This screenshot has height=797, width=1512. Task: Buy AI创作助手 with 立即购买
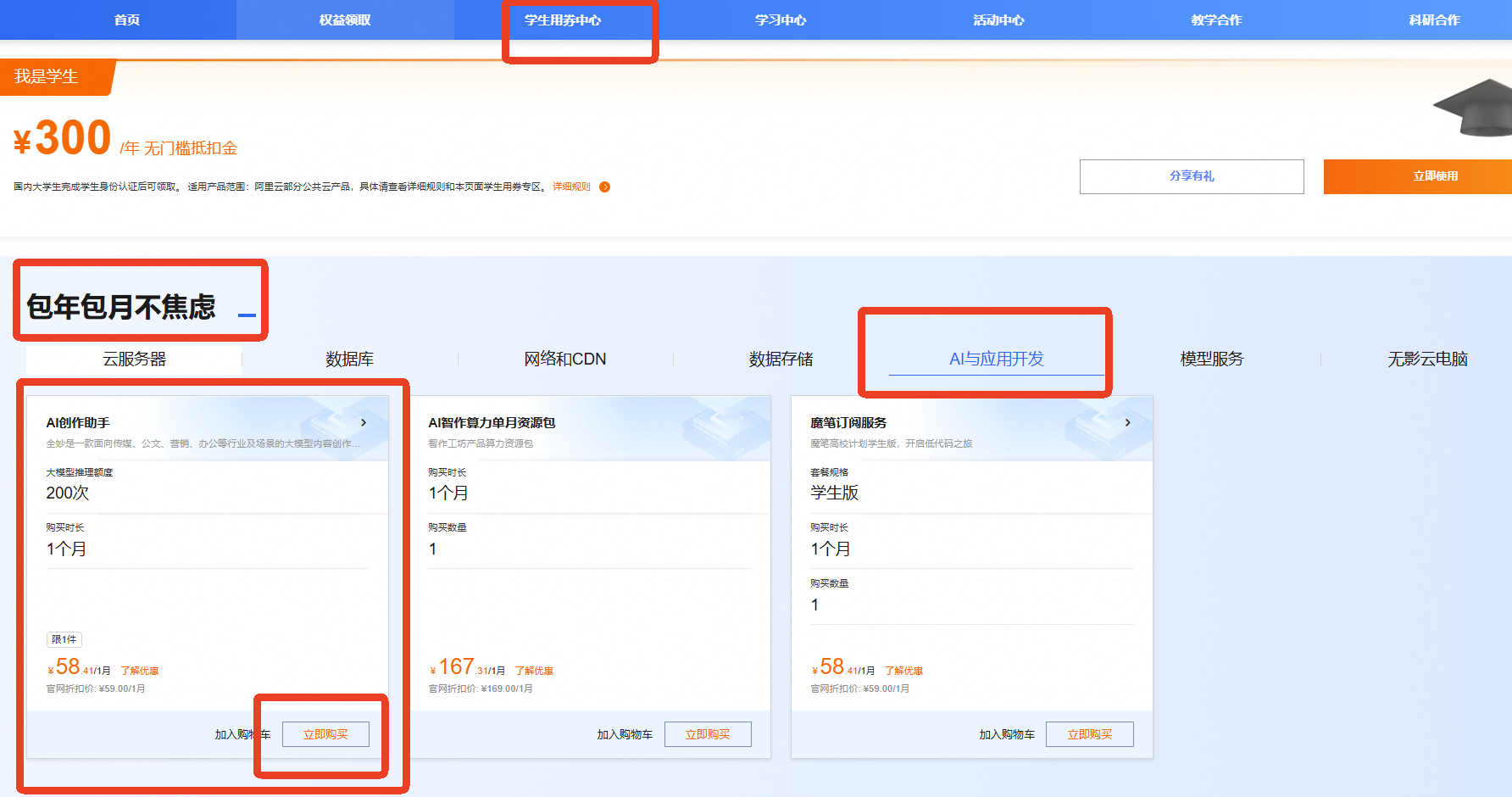tap(325, 734)
